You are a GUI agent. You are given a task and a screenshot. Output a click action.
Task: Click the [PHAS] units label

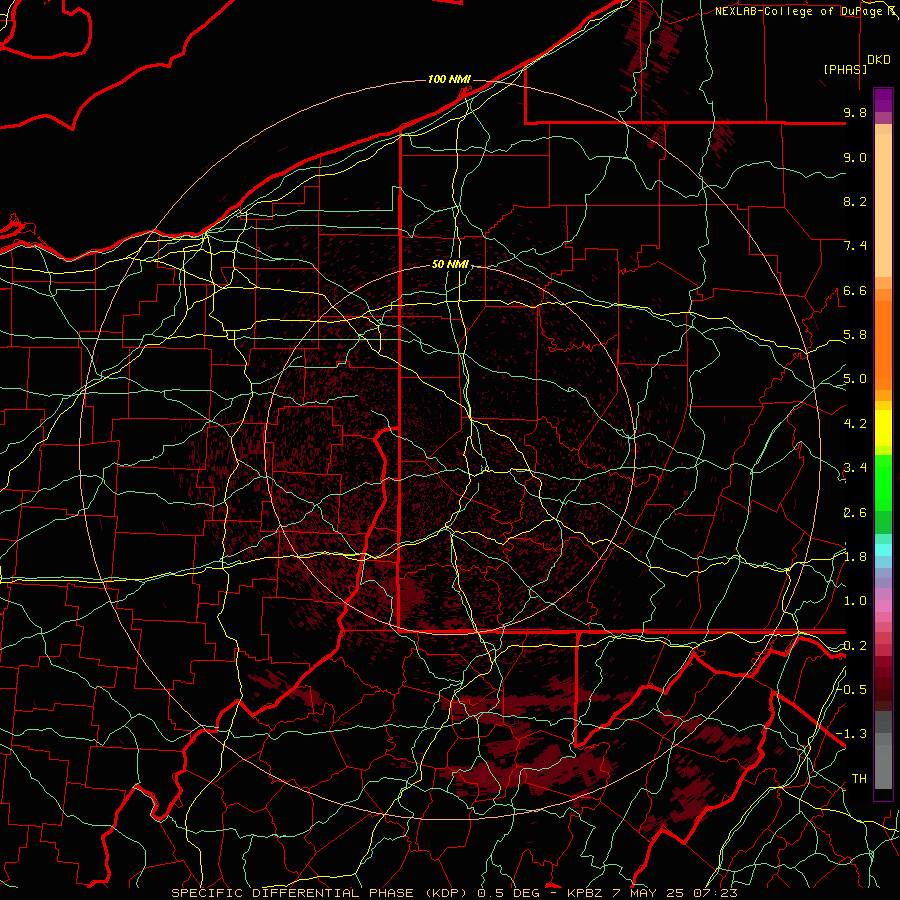[x=845, y=69]
